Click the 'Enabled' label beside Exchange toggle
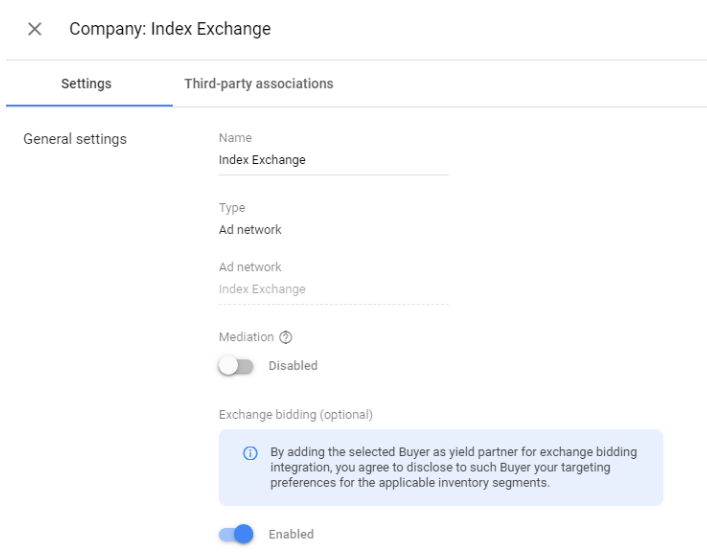Viewport: 707px width, 560px height. tap(291, 535)
